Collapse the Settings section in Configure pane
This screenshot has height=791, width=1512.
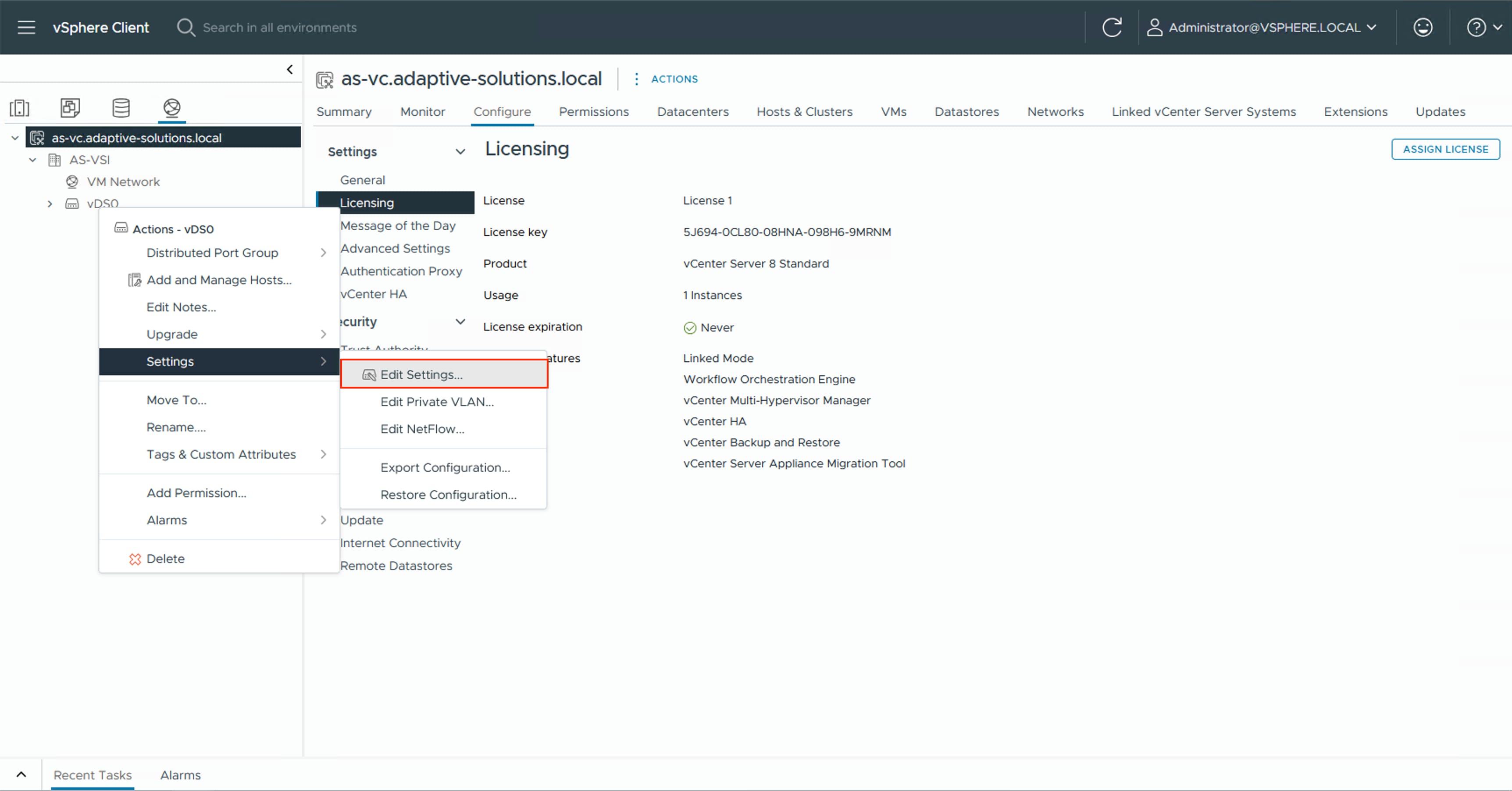pyautogui.click(x=460, y=151)
